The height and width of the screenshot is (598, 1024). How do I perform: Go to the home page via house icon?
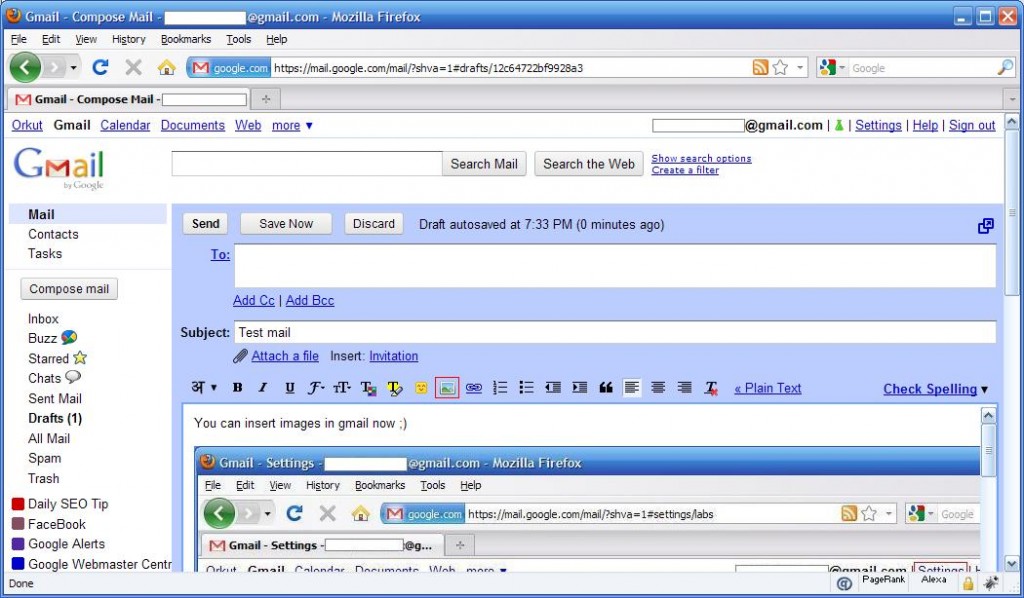[x=167, y=67]
